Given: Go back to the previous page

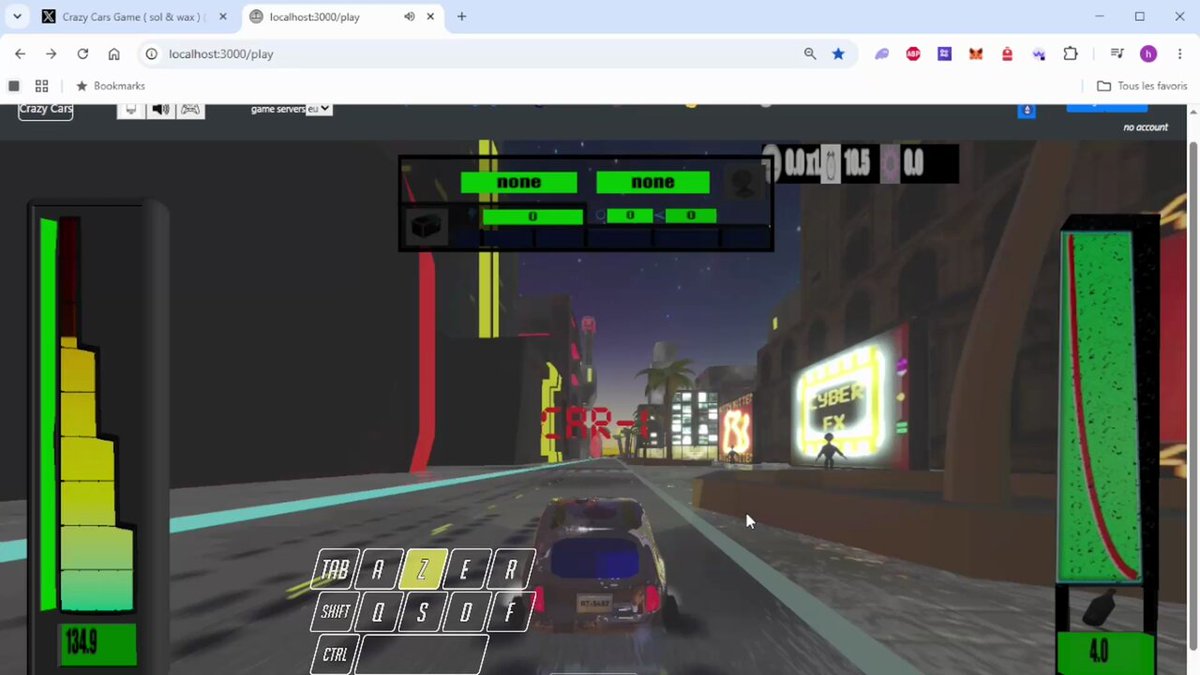Looking at the screenshot, I should click(21, 54).
